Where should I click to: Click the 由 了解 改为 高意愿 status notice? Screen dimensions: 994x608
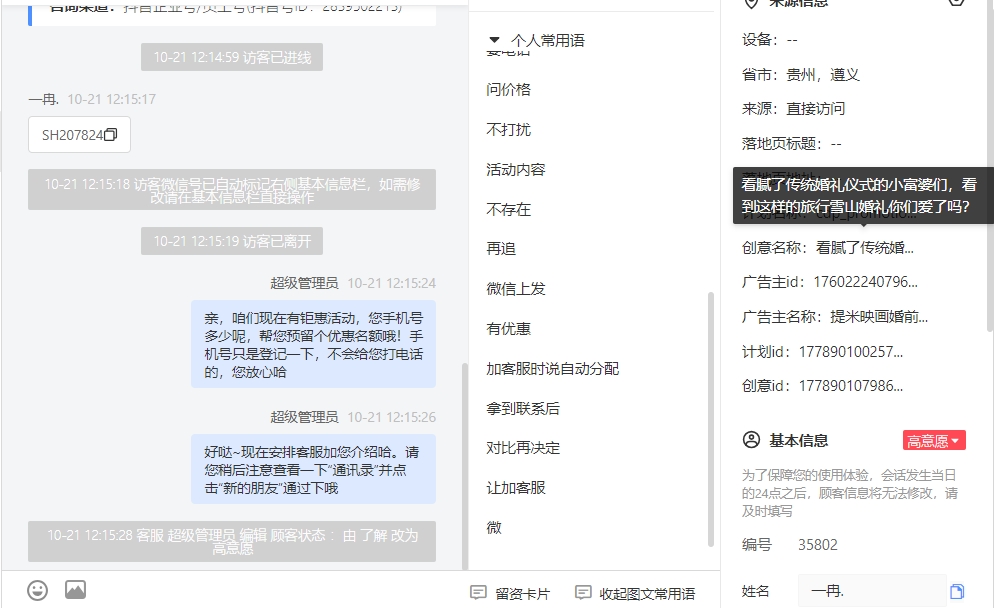click(x=232, y=541)
